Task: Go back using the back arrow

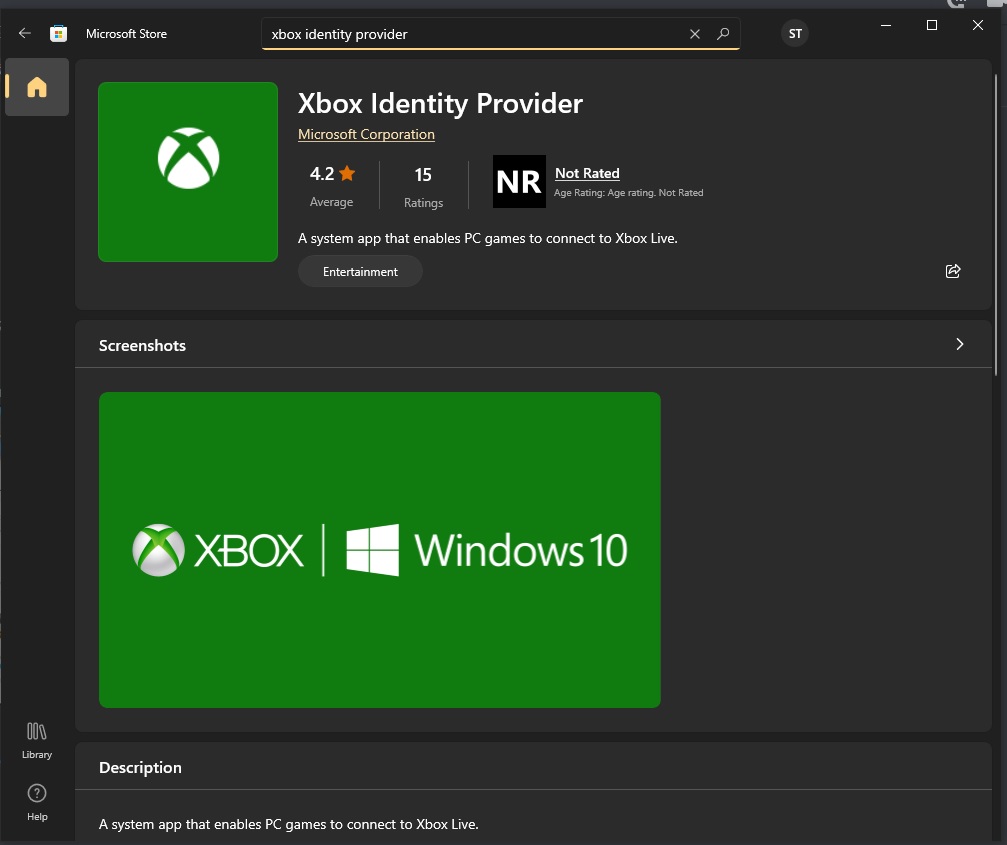Action: [25, 34]
